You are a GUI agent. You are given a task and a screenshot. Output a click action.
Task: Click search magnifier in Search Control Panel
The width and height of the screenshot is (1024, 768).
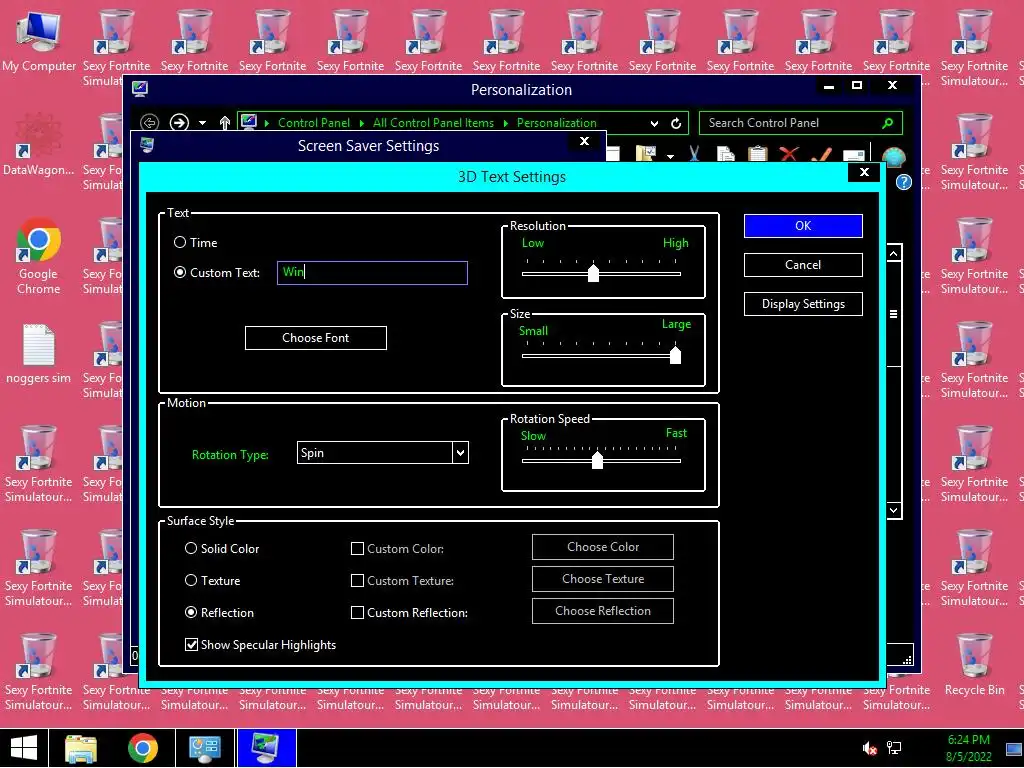coord(887,123)
